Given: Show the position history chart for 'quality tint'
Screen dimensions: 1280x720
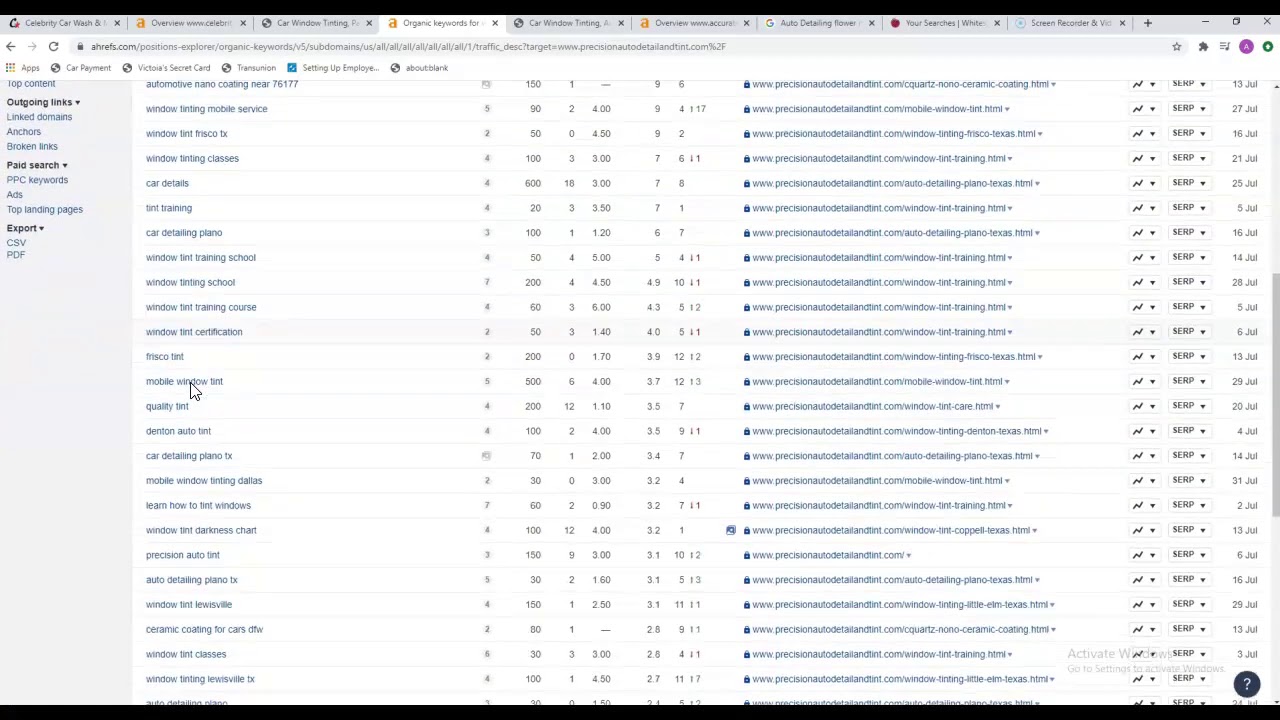Looking at the screenshot, I should coord(1143,406).
